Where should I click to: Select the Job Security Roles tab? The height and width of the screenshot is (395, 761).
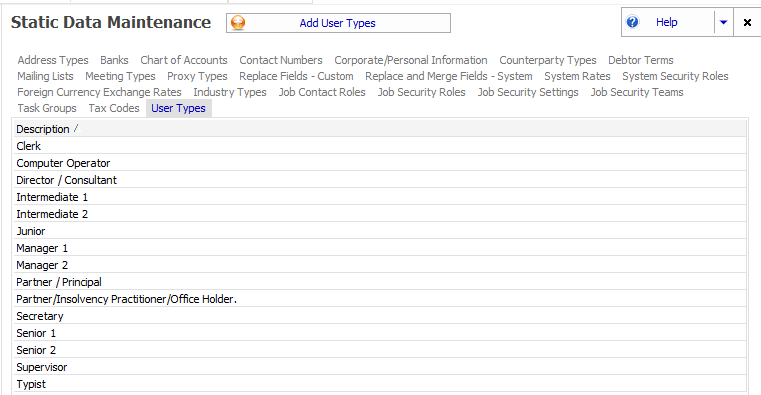click(422, 92)
